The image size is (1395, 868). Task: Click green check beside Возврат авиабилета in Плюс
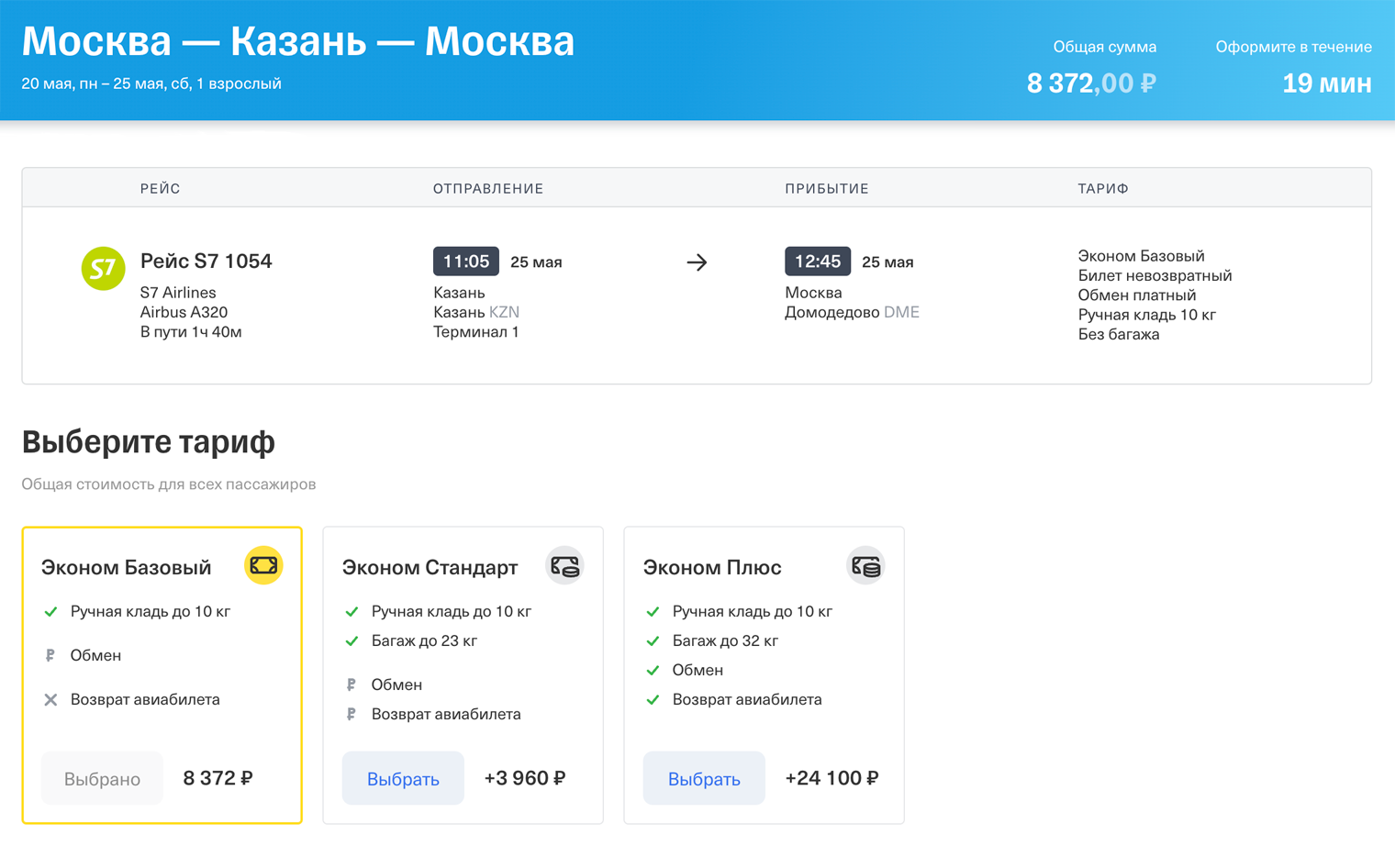coord(653,700)
